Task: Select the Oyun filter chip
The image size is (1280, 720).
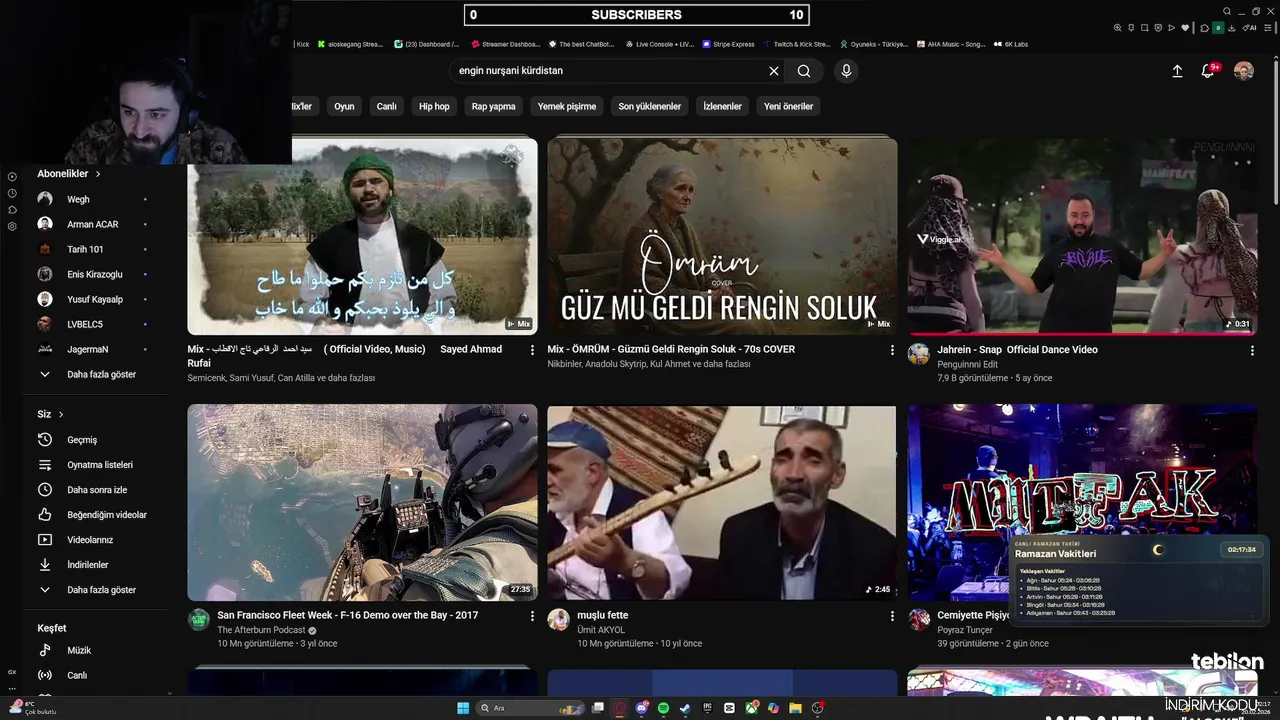Action: click(344, 106)
